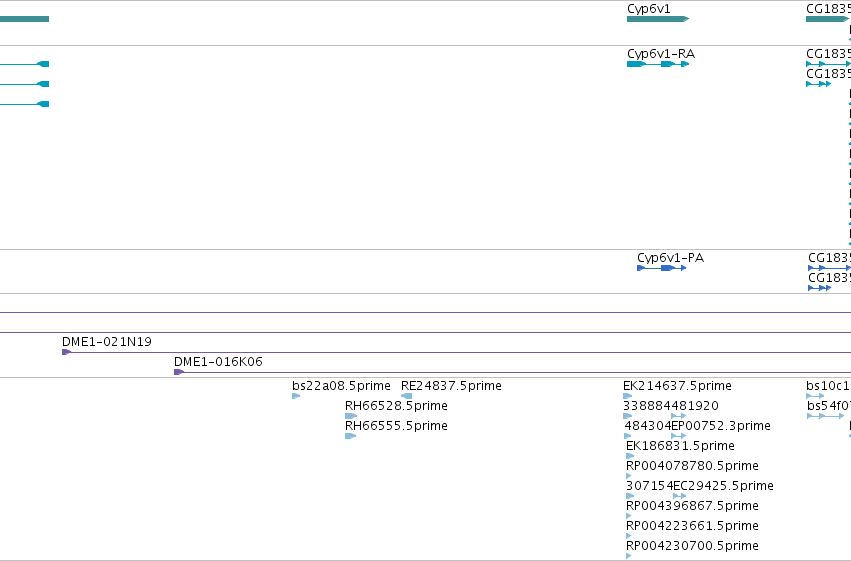The width and height of the screenshot is (851, 561).
Task: Click the RP004223661.5prime EST label
Action: click(x=692, y=526)
